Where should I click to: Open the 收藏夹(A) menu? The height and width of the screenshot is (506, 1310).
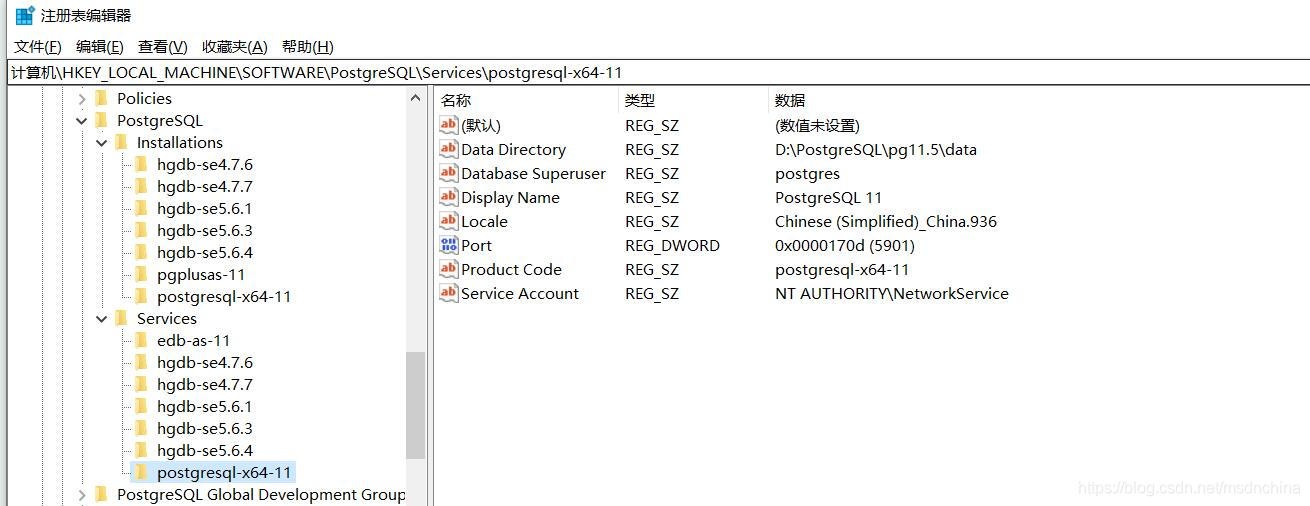[x=235, y=47]
